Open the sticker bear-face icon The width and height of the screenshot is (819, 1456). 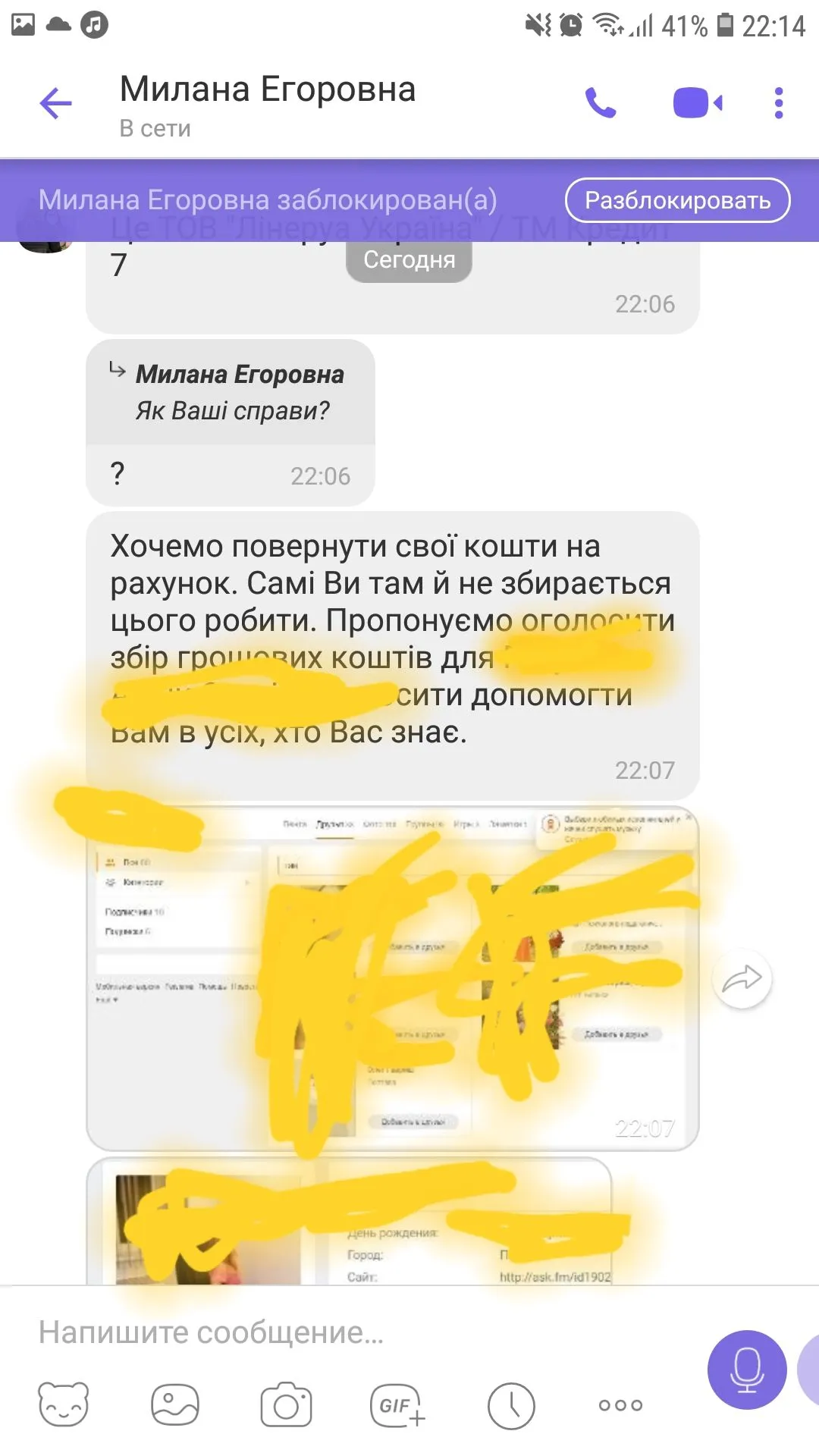[x=64, y=1404]
